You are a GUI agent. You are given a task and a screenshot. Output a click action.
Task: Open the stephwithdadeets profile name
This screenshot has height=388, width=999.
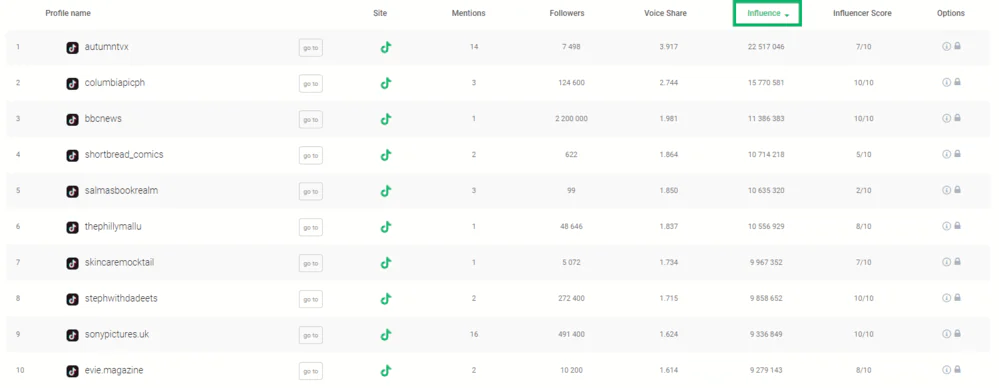[x=121, y=298]
